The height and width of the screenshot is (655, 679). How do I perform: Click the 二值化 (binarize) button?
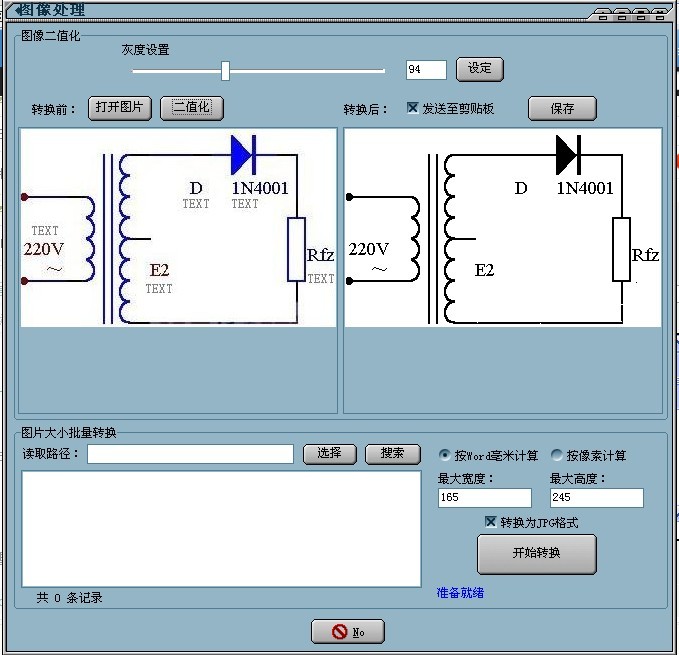191,108
